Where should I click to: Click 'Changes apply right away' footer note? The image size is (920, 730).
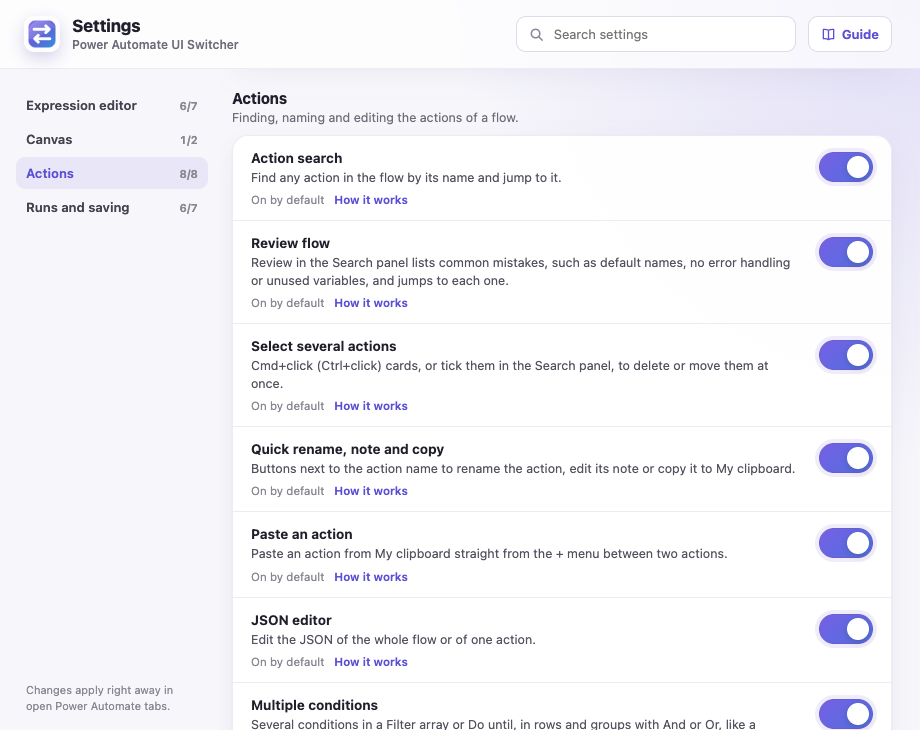coord(100,698)
